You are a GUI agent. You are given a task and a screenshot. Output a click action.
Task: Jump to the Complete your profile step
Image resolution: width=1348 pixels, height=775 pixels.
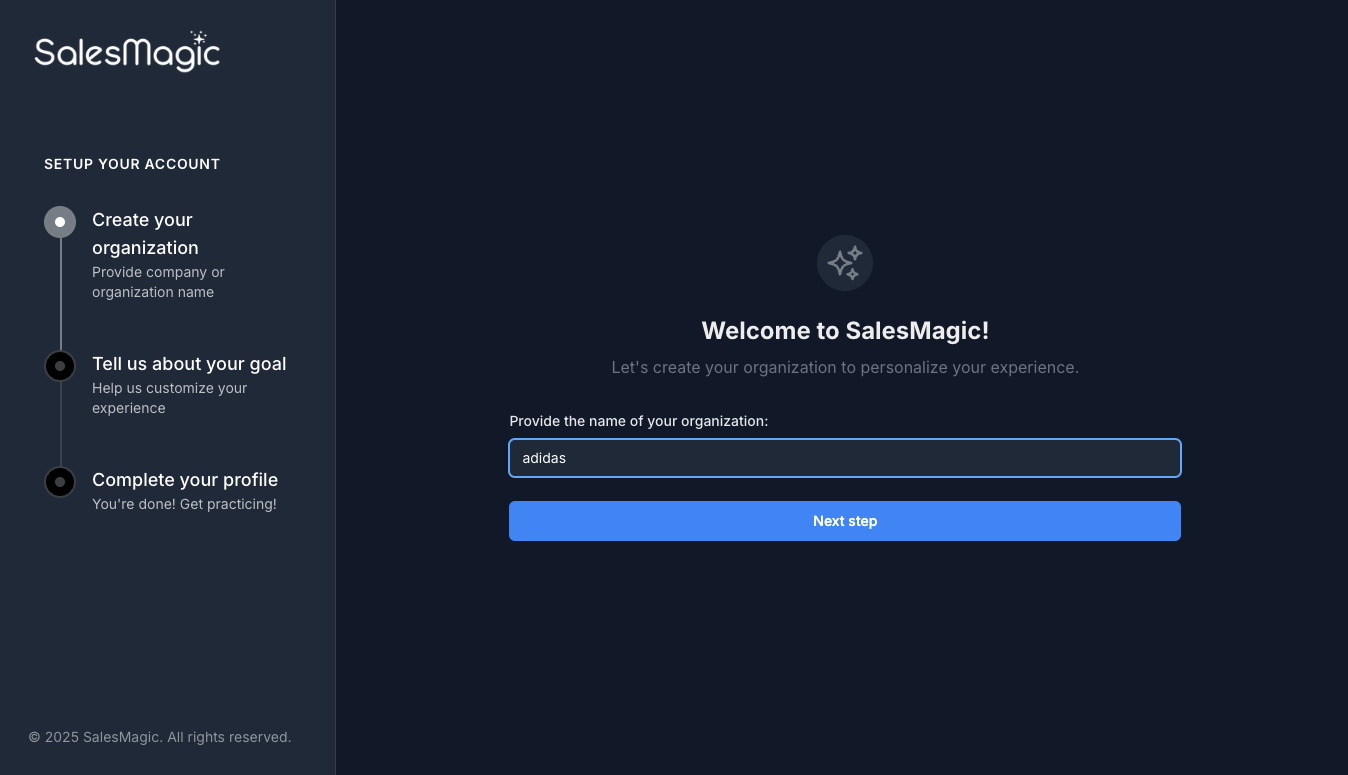[x=185, y=480]
